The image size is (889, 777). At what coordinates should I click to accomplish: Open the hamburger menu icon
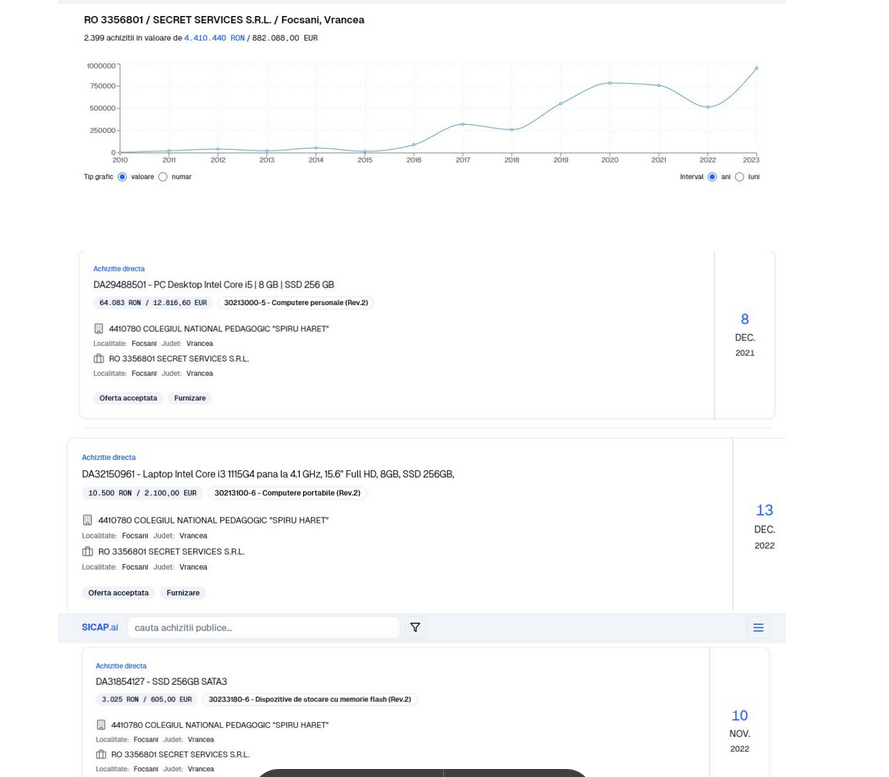[x=758, y=628]
